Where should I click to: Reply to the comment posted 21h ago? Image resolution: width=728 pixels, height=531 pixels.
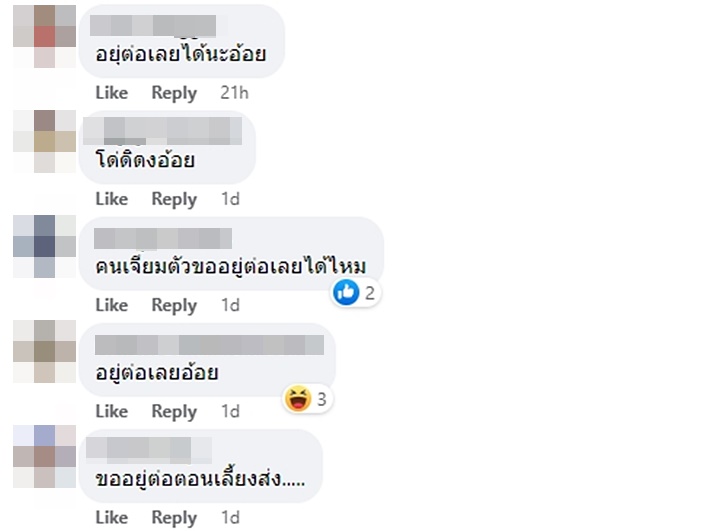pos(174,93)
